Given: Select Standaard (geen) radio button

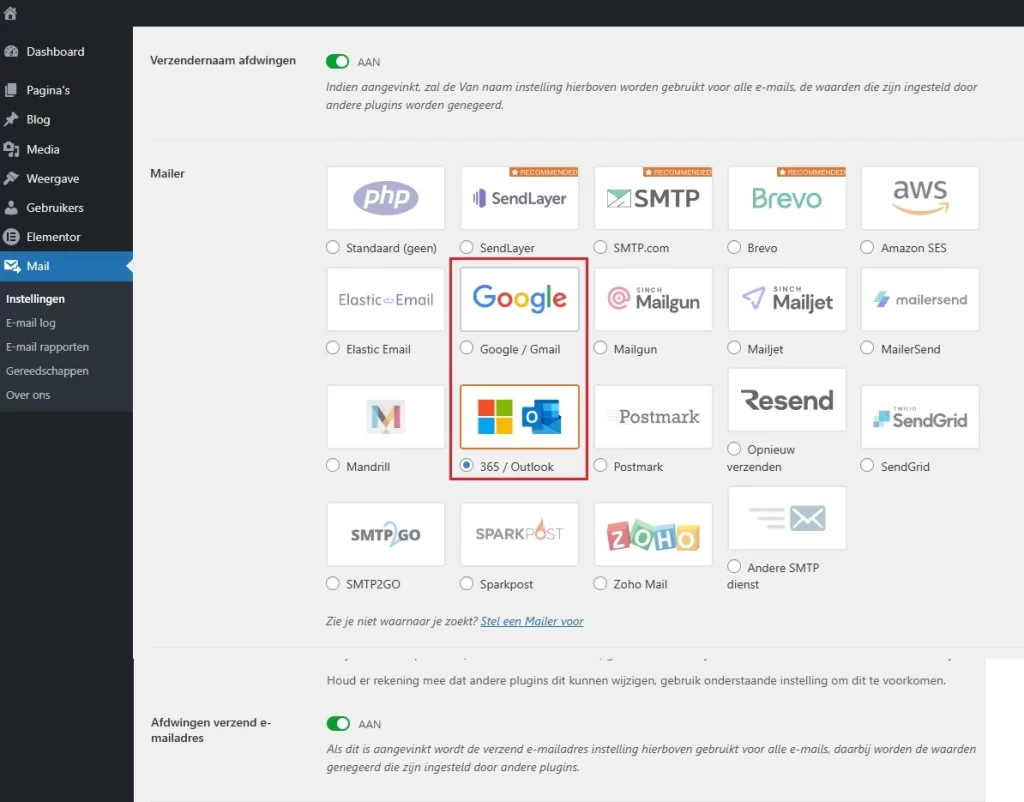Looking at the screenshot, I should tap(333, 248).
